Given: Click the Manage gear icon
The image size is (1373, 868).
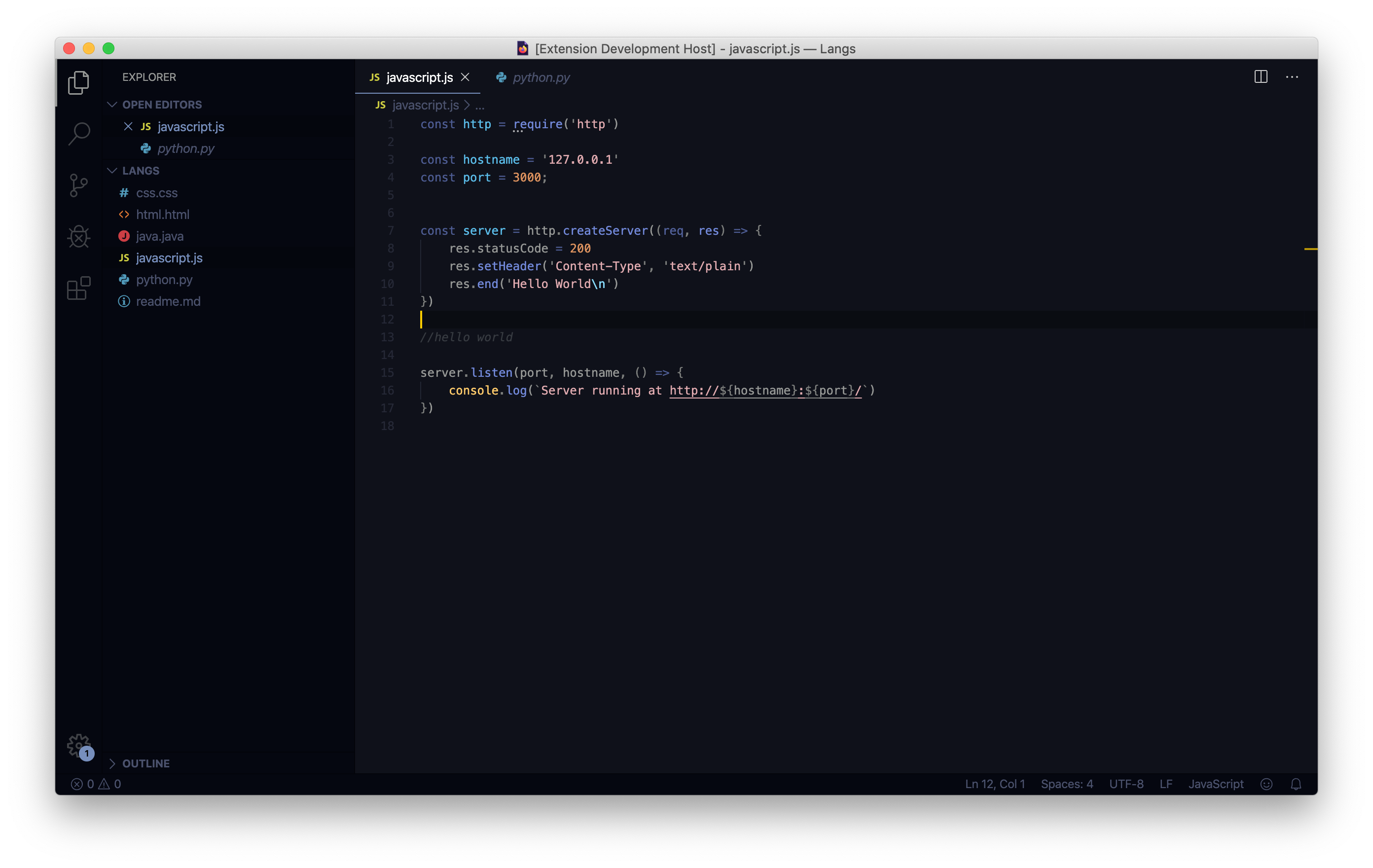Looking at the screenshot, I should [x=79, y=745].
